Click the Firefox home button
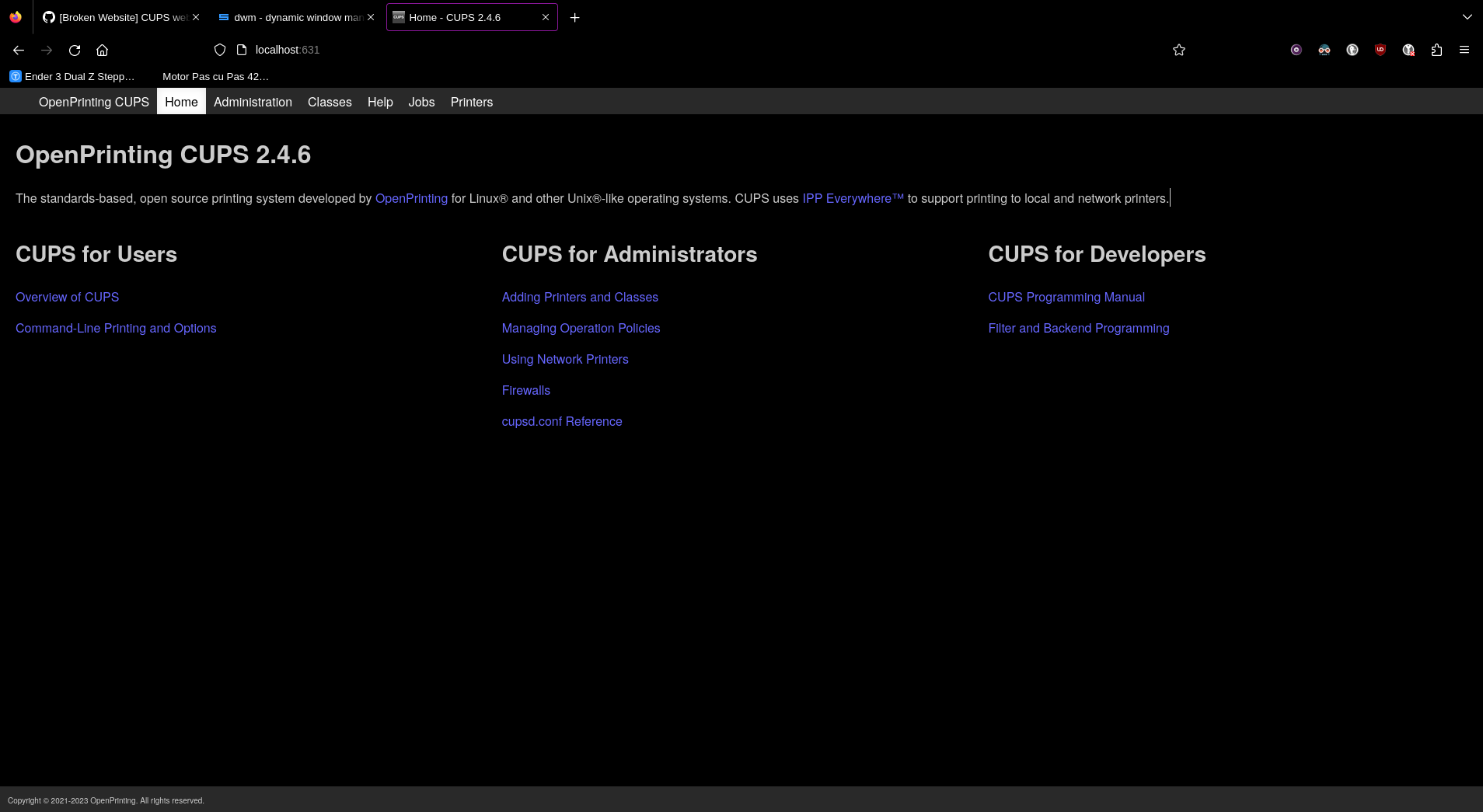 point(102,50)
